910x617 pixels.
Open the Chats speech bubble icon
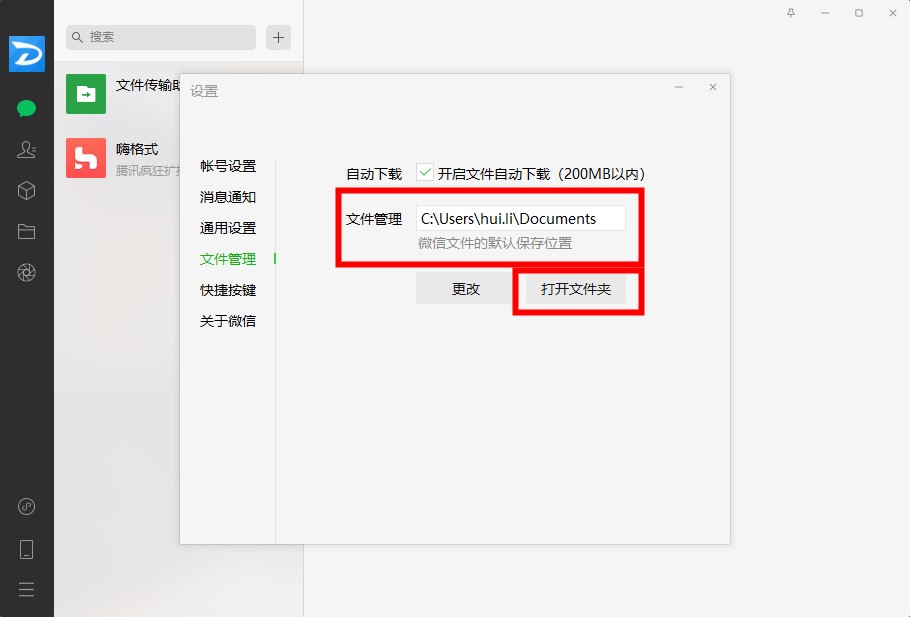26,109
